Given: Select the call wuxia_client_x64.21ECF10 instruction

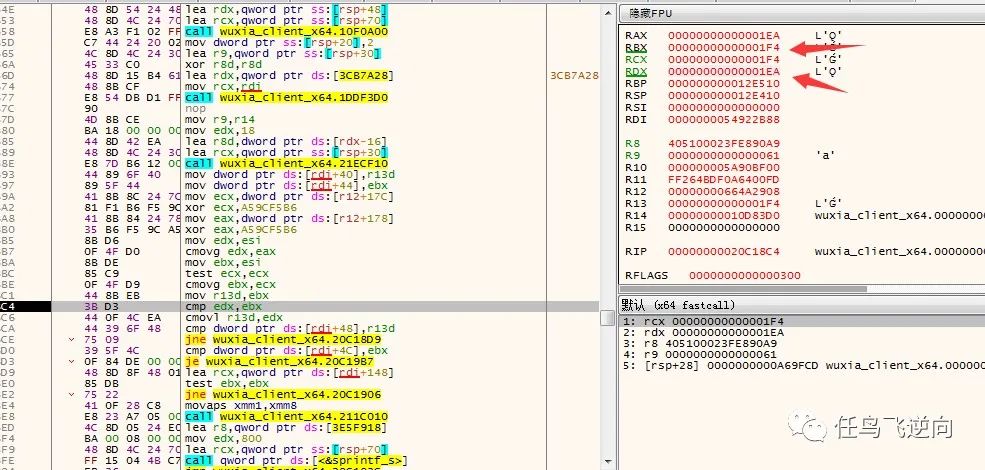Looking at the screenshot, I should pos(286,163).
